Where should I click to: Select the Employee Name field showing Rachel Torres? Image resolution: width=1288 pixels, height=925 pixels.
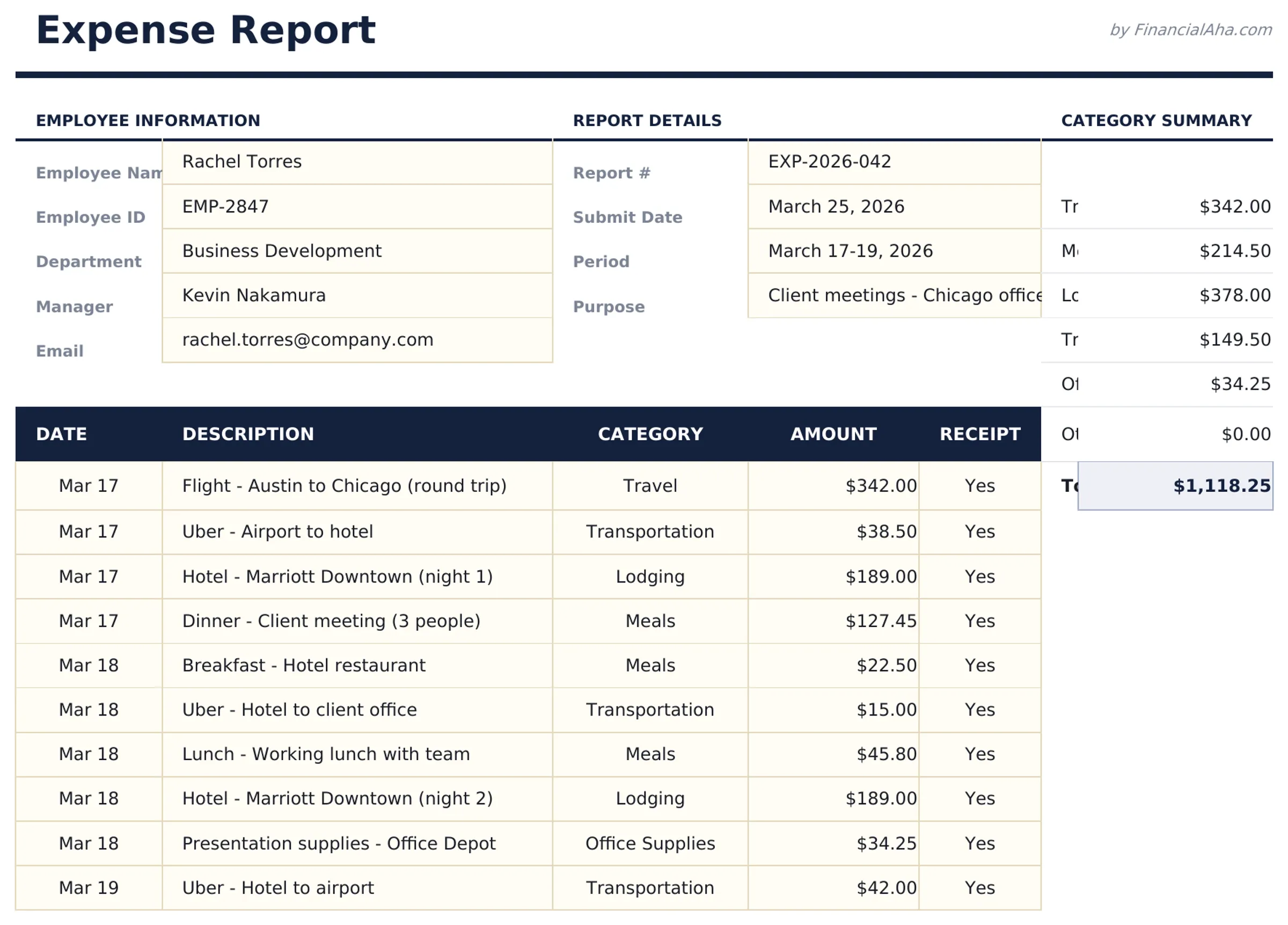[357, 162]
